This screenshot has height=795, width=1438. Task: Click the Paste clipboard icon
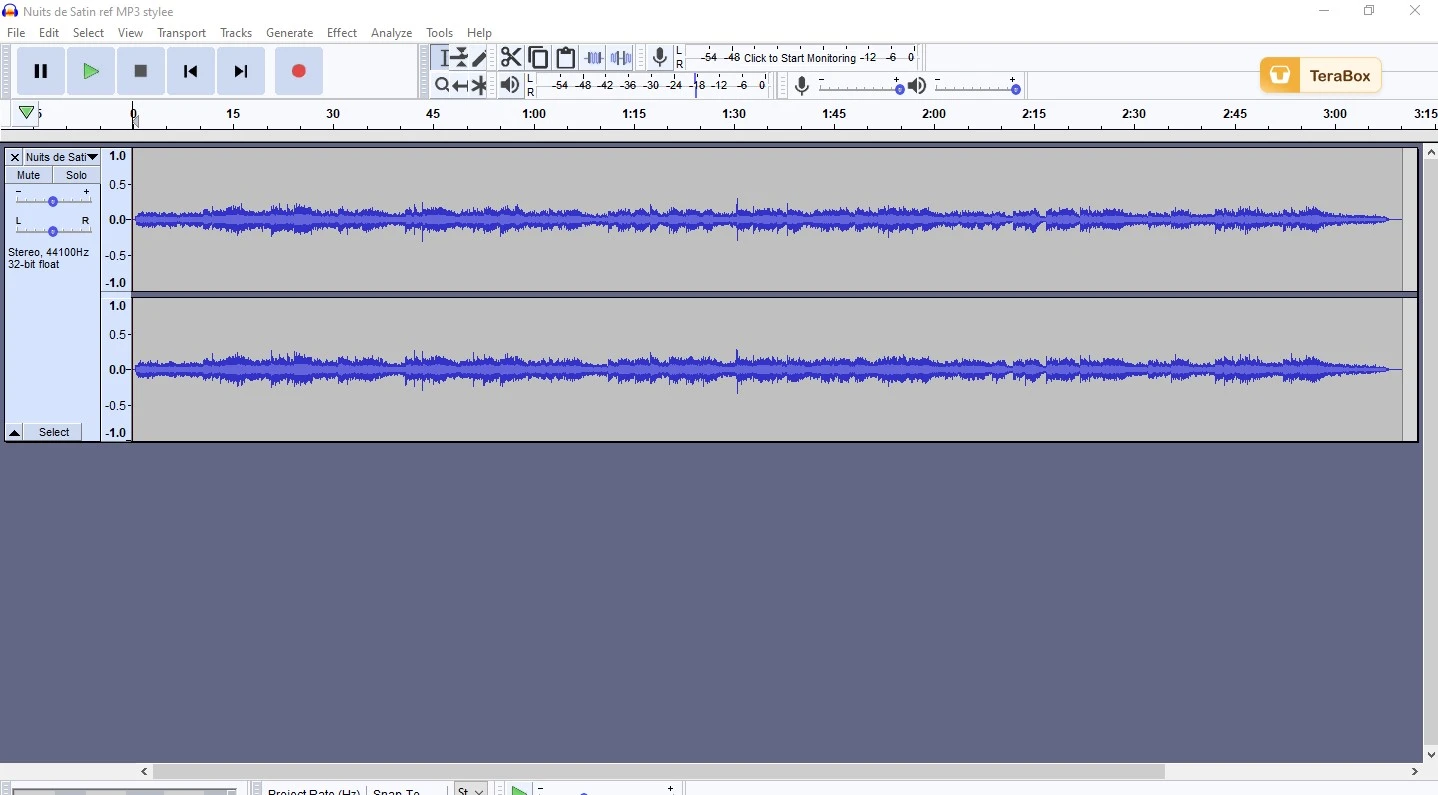pyautogui.click(x=567, y=58)
